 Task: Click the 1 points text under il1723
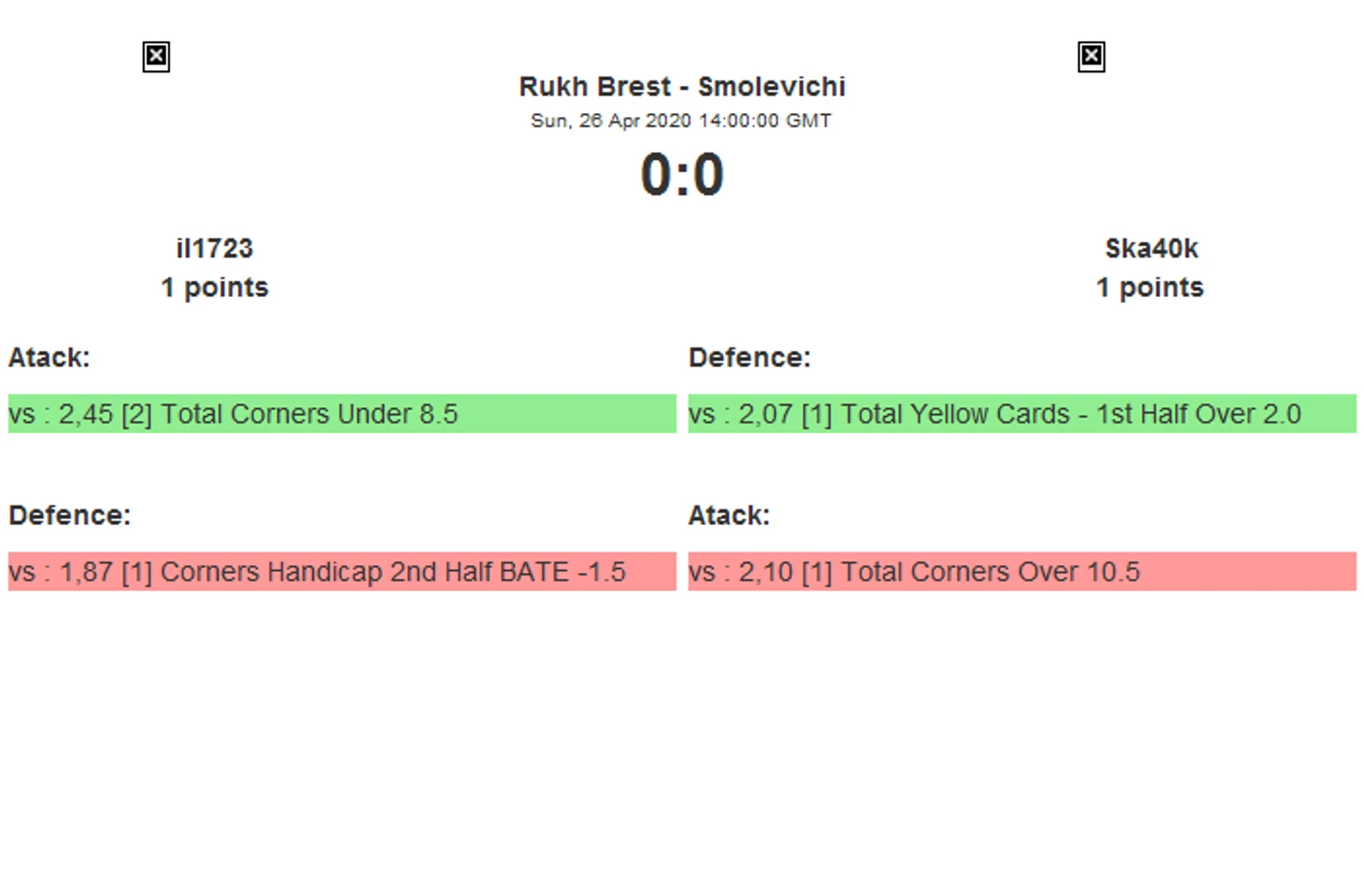[x=214, y=288]
